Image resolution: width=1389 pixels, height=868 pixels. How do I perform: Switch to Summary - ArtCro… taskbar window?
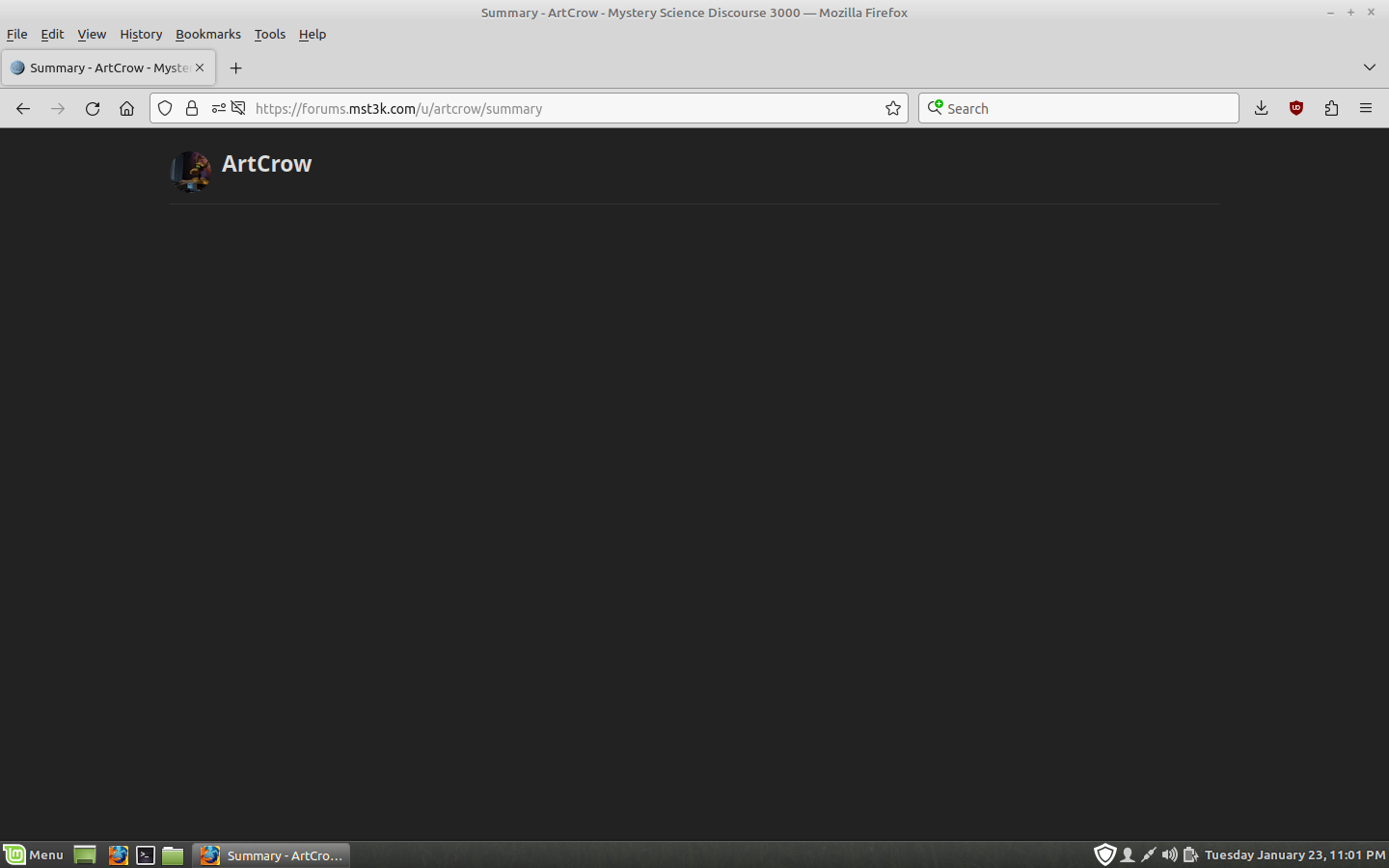click(x=271, y=854)
